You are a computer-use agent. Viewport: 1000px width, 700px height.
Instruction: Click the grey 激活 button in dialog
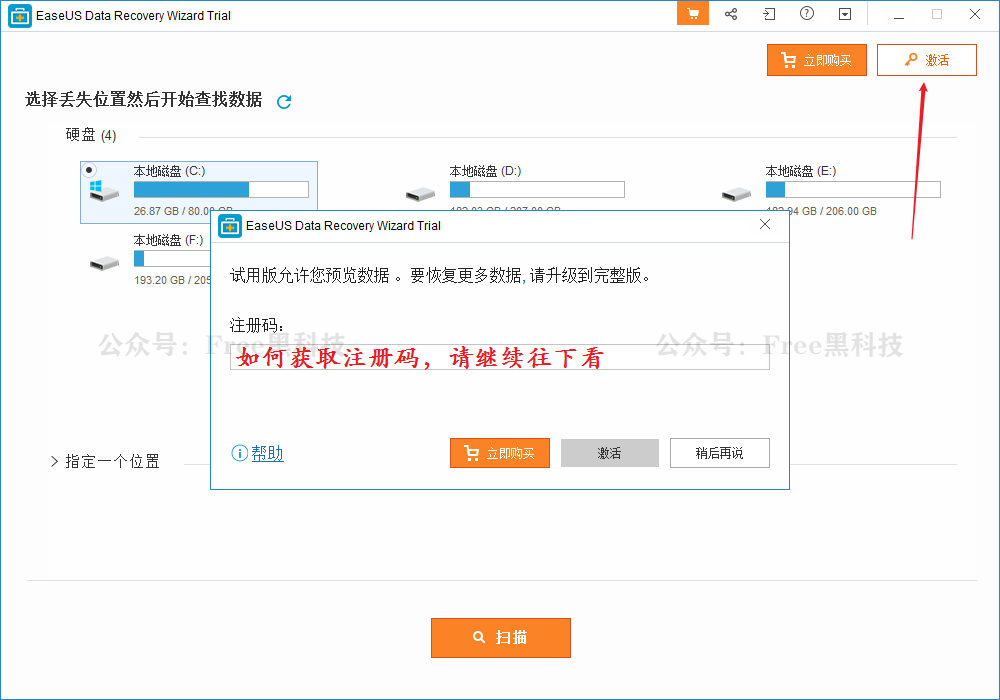610,453
